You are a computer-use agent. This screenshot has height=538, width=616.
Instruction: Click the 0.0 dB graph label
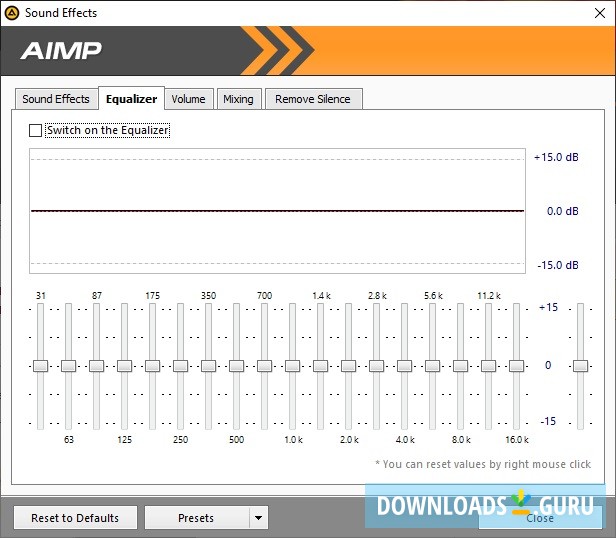pyautogui.click(x=563, y=211)
